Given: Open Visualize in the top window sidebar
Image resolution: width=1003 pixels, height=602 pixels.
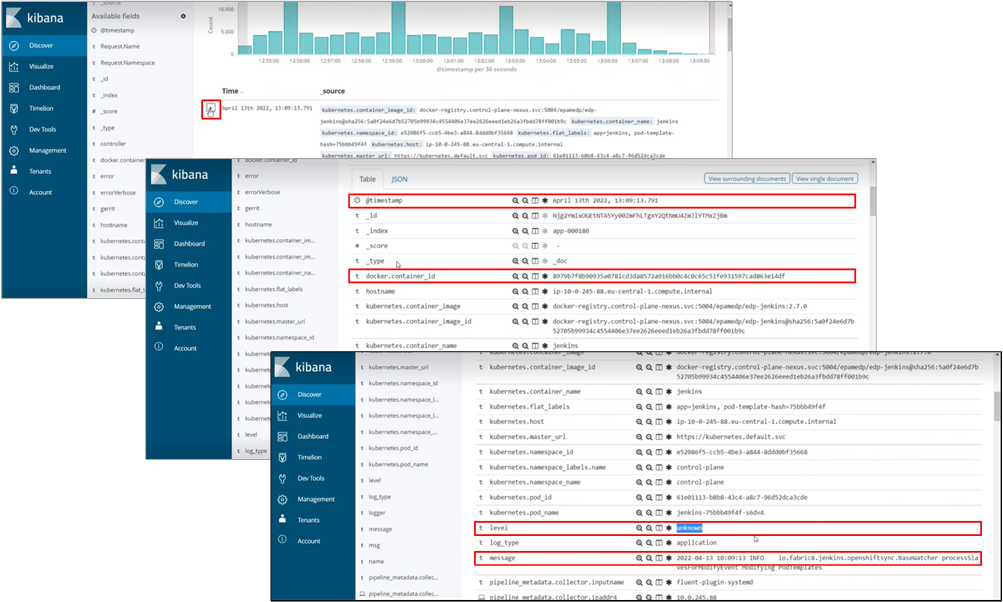Looking at the screenshot, I should pos(43,67).
